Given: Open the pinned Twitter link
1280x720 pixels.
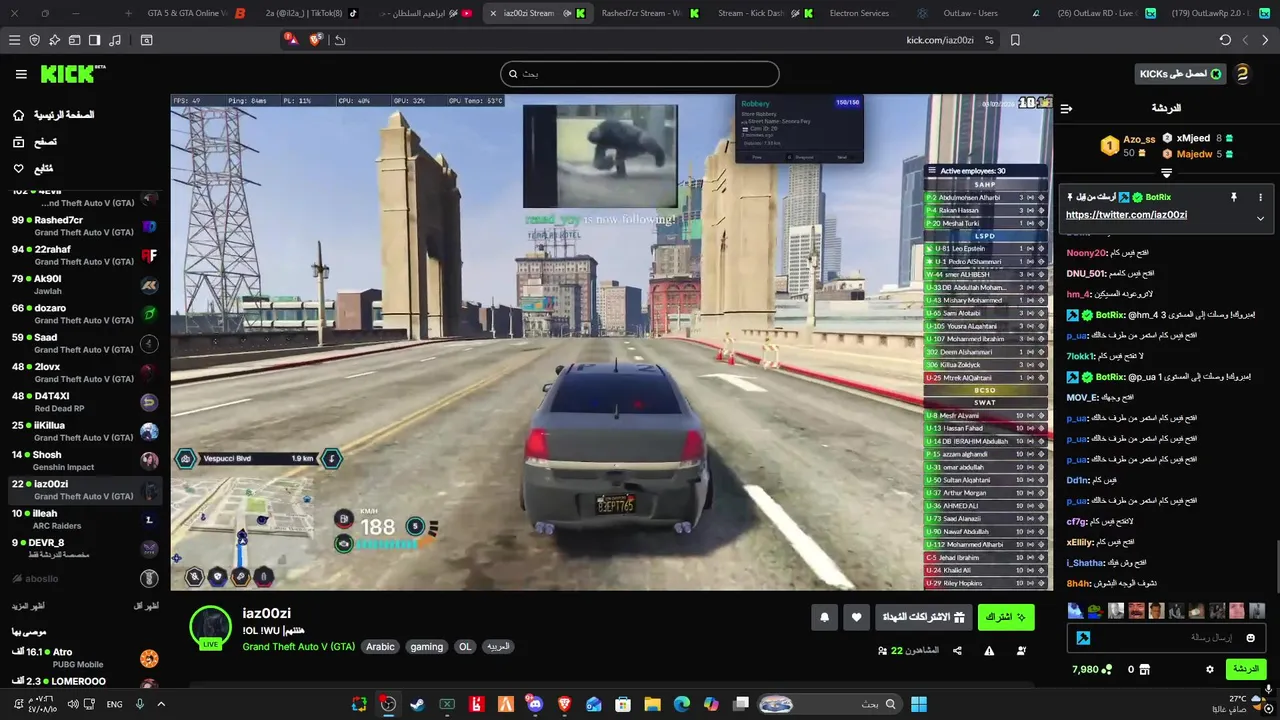Looking at the screenshot, I should point(1126,215).
